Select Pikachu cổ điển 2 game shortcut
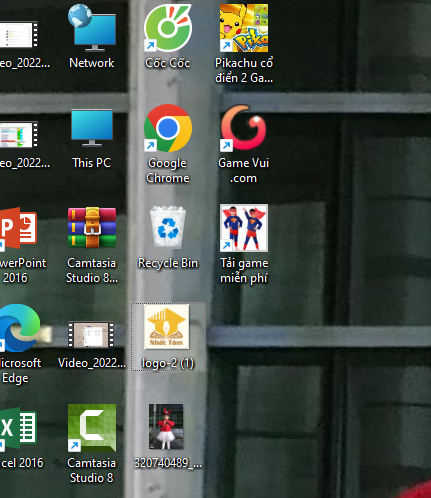 pos(244,28)
